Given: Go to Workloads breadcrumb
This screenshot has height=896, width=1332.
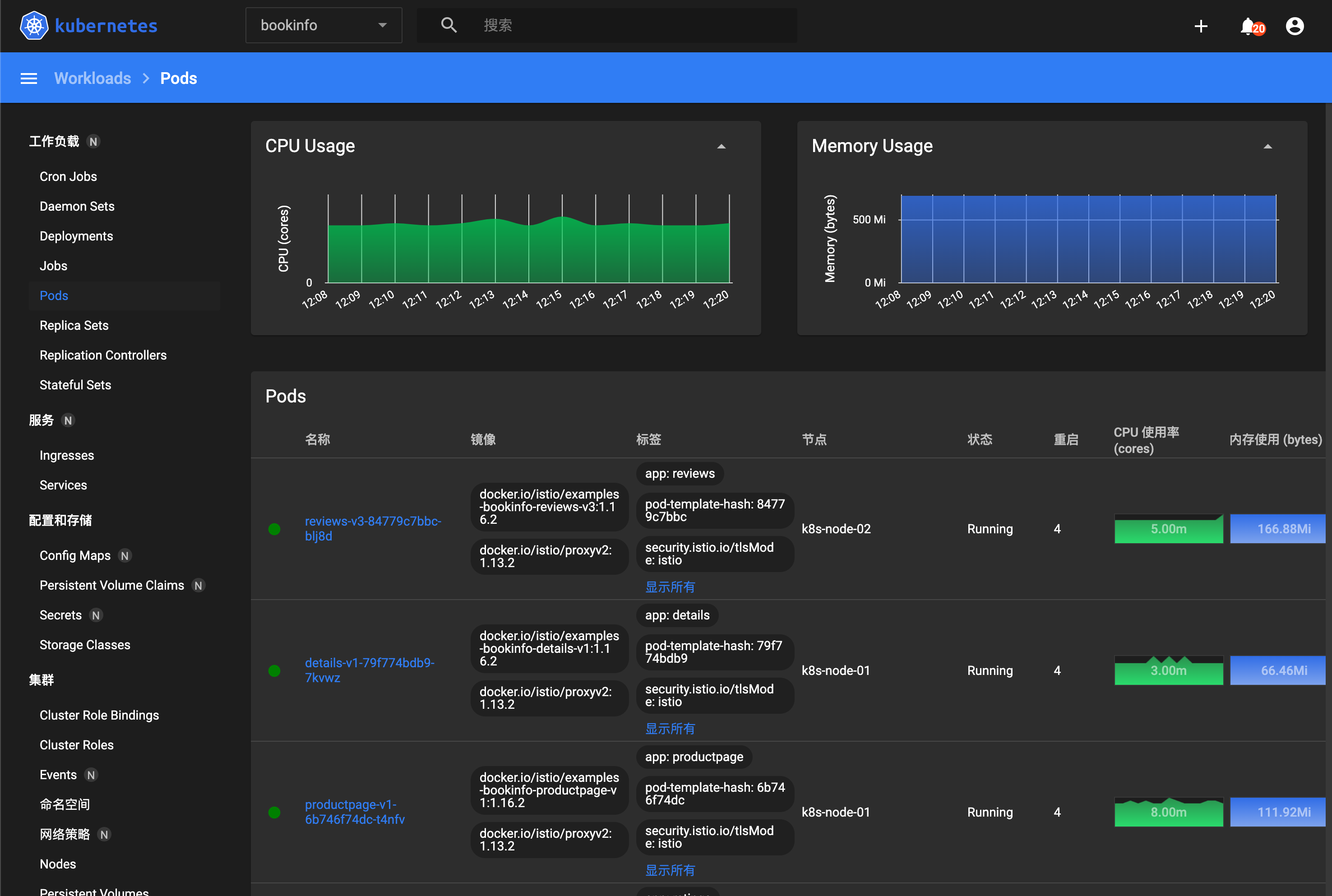Looking at the screenshot, I should tap(92, 79).
